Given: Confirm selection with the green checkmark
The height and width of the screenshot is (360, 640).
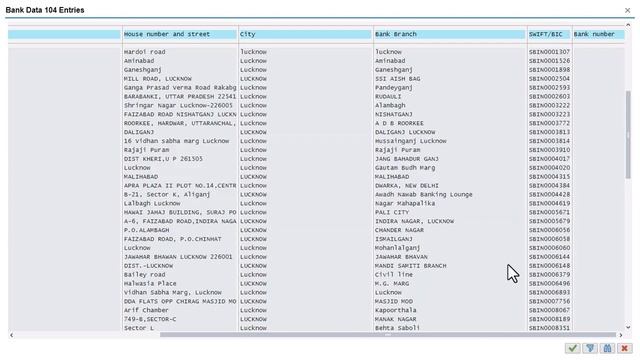Looking at the screenshot, I should click(573, 348).
